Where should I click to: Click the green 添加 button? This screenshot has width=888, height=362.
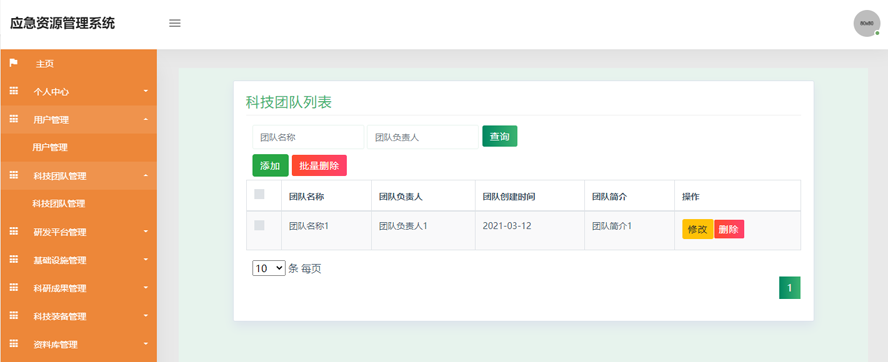tap(270, 165)
